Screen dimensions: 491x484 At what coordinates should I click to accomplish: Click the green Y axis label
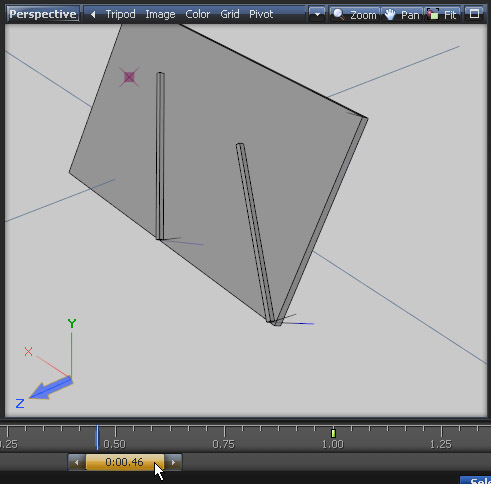[x=72, y=323]
